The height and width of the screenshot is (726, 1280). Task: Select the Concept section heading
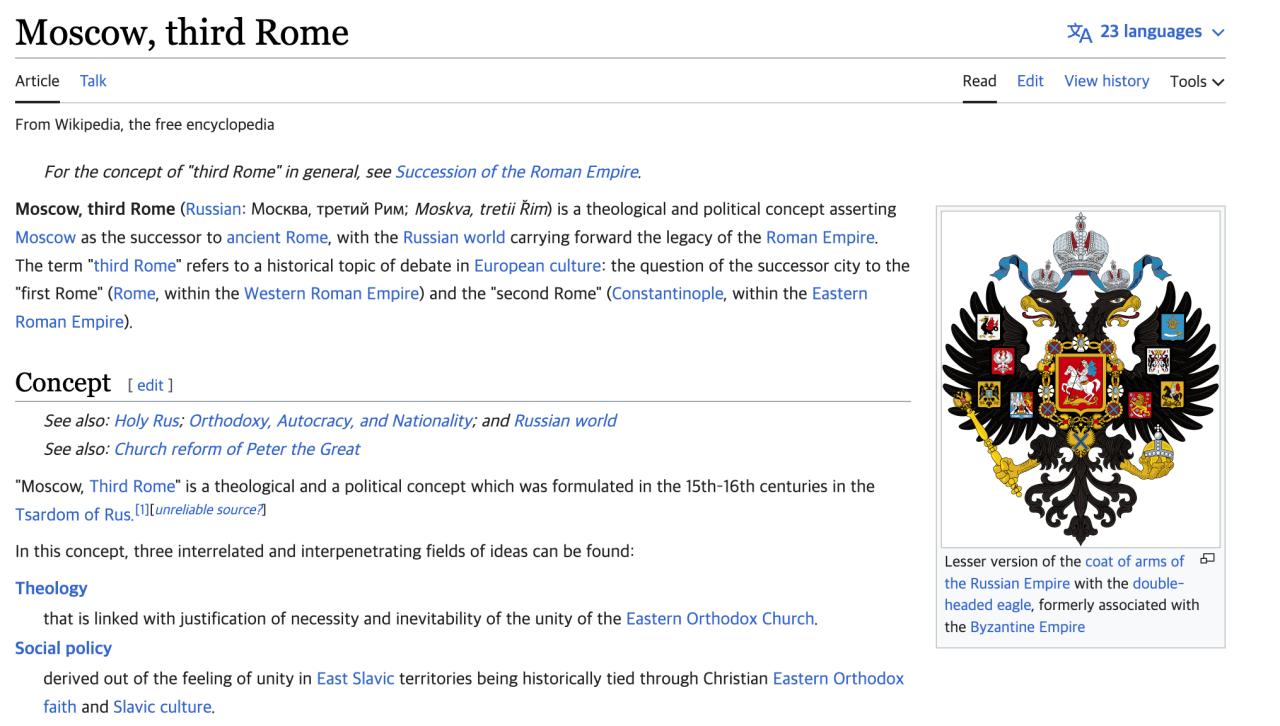click(63, 383)
